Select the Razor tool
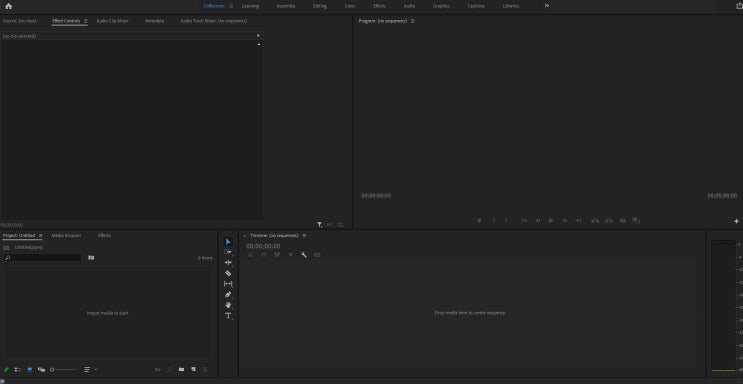 point(228,274)
